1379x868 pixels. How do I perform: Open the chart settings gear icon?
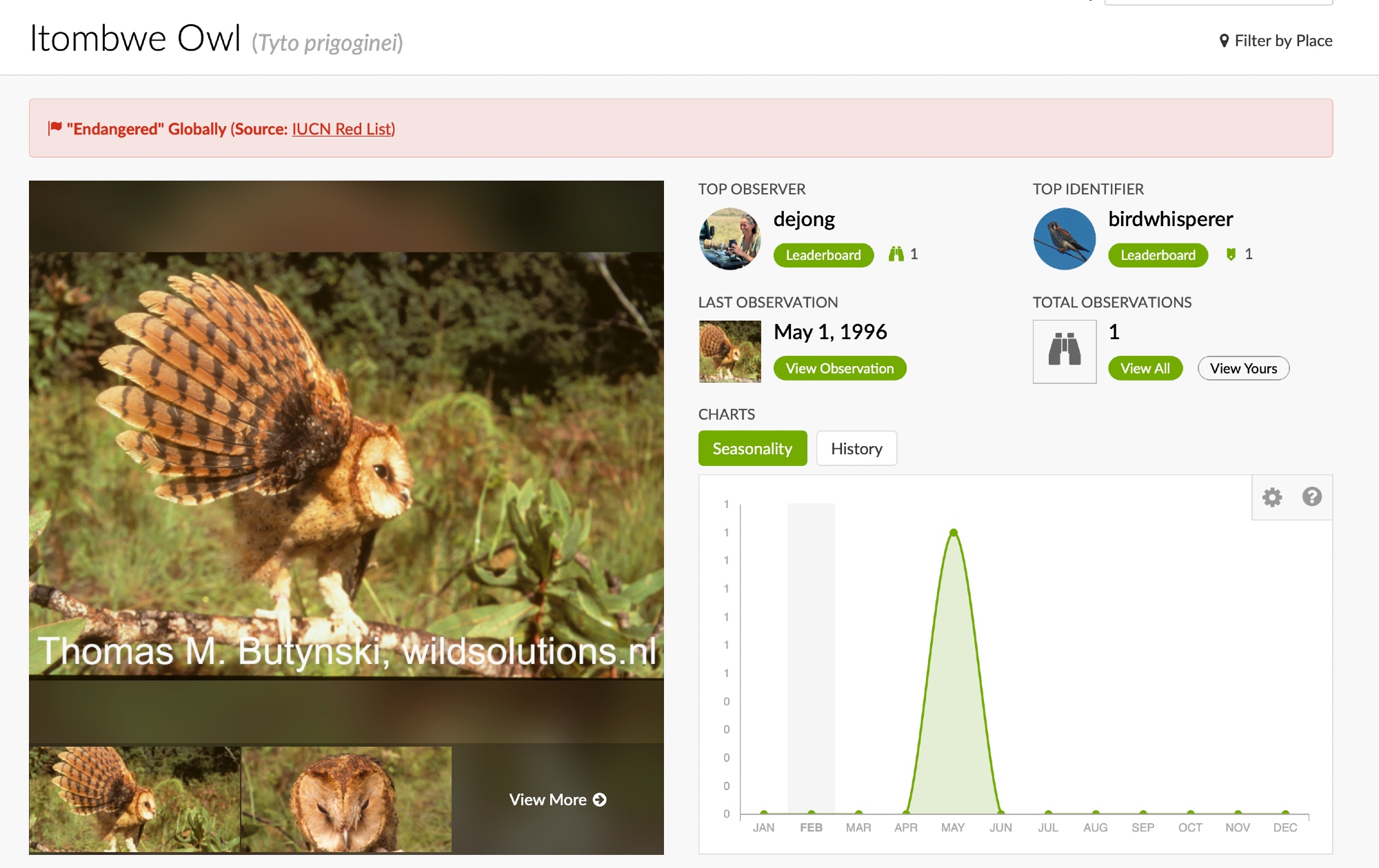pos(1271,497)
